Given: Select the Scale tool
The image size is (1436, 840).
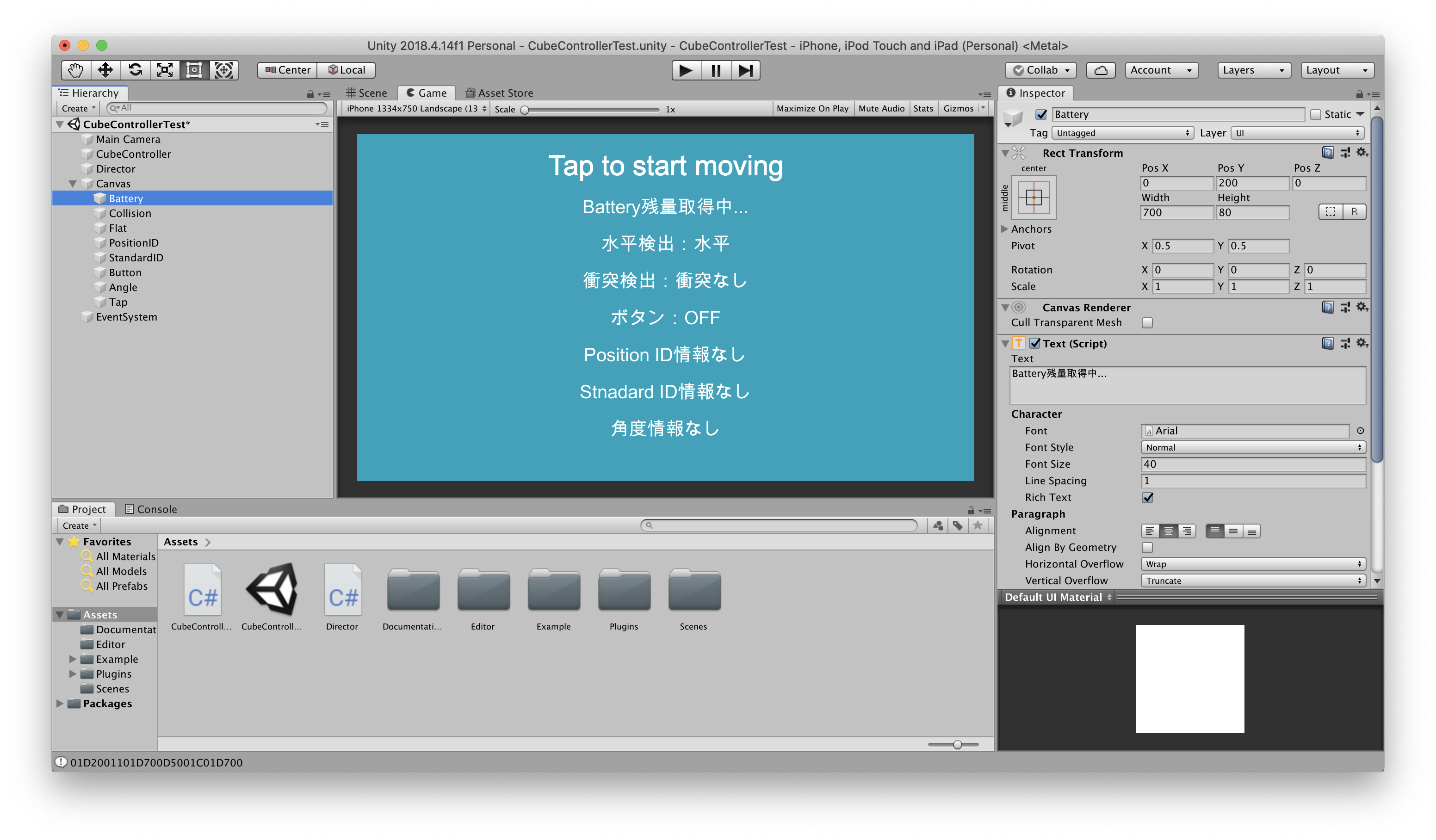Looking at the screenshot, I should point(165,70).
